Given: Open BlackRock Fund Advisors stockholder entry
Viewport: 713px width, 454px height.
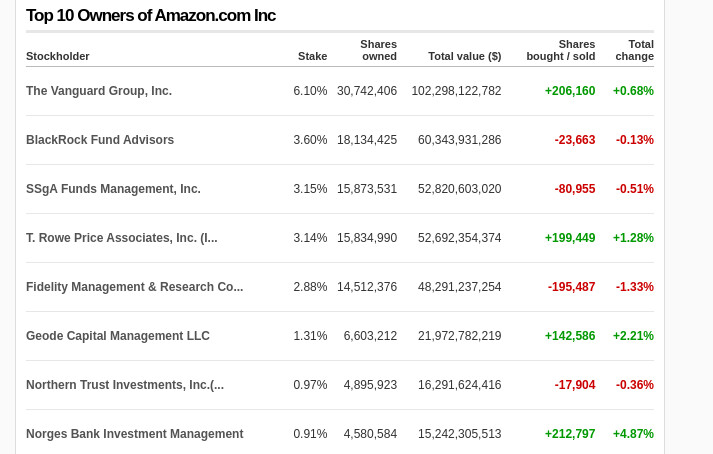Looking at the screenshot, I should point(100,140).
